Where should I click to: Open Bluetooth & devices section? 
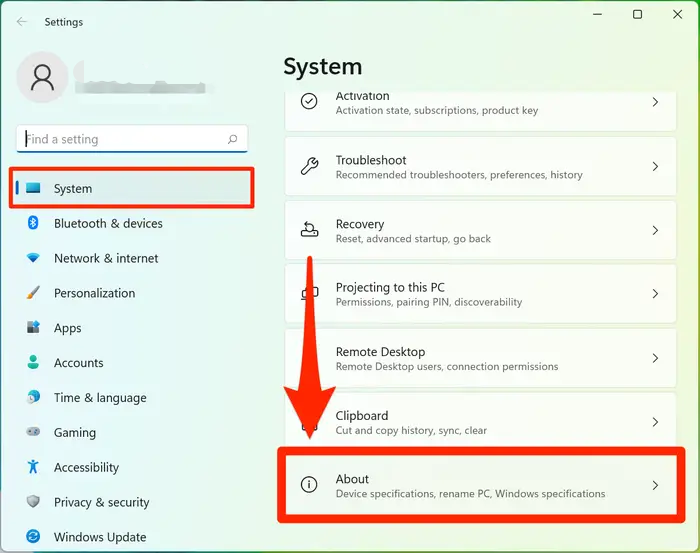click(108, 223)
